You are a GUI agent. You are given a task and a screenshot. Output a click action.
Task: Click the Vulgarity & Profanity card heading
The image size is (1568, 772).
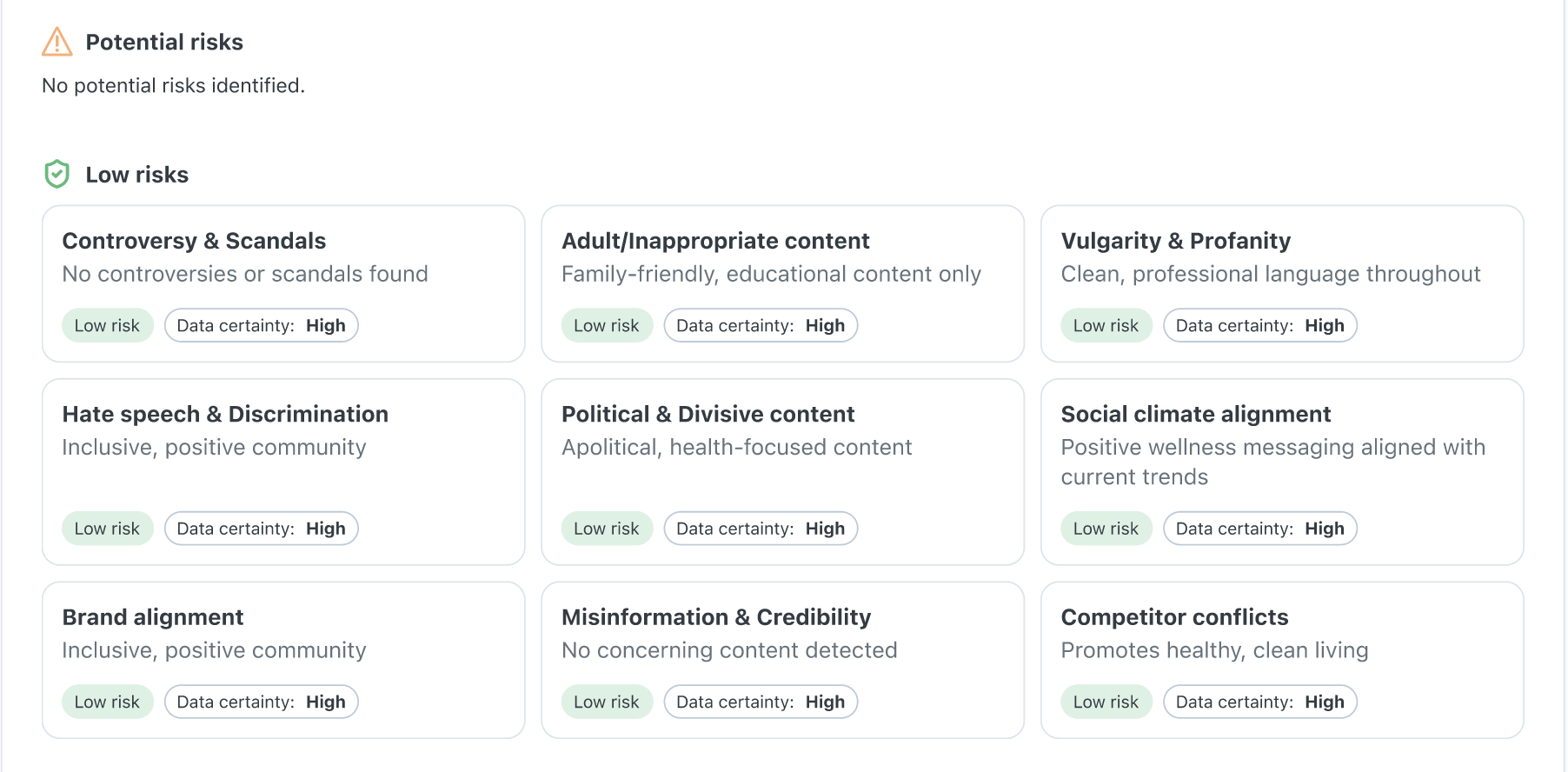[1175, 241]
